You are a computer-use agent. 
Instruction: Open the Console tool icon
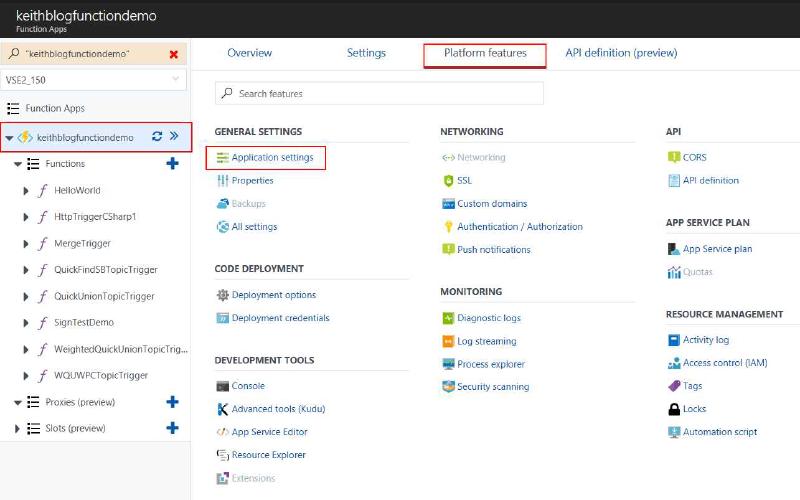(223, 386)
